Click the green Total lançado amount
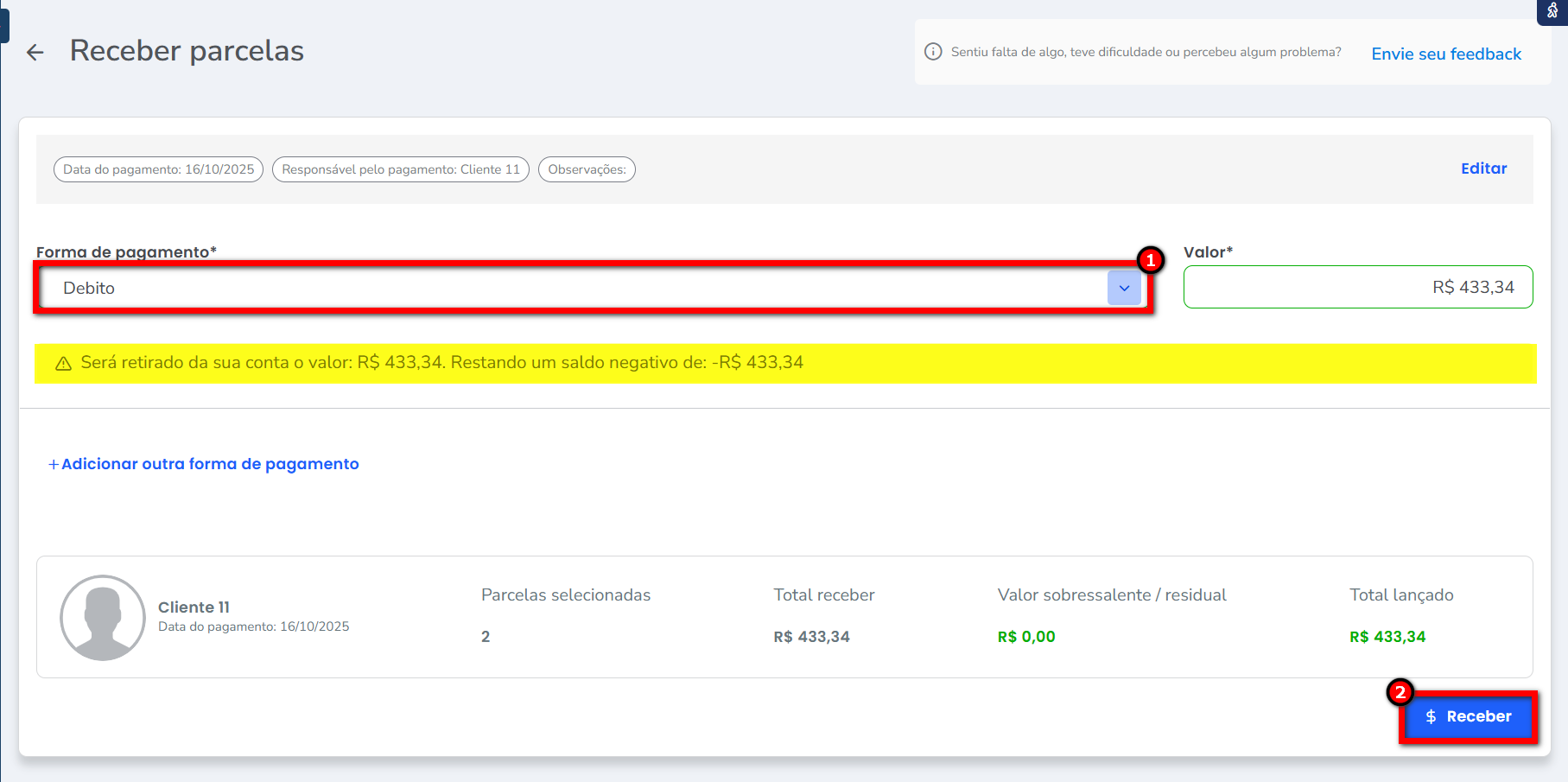This screenshot has width=1568, height=782. pyautogui.click(x=1387, y=637)
